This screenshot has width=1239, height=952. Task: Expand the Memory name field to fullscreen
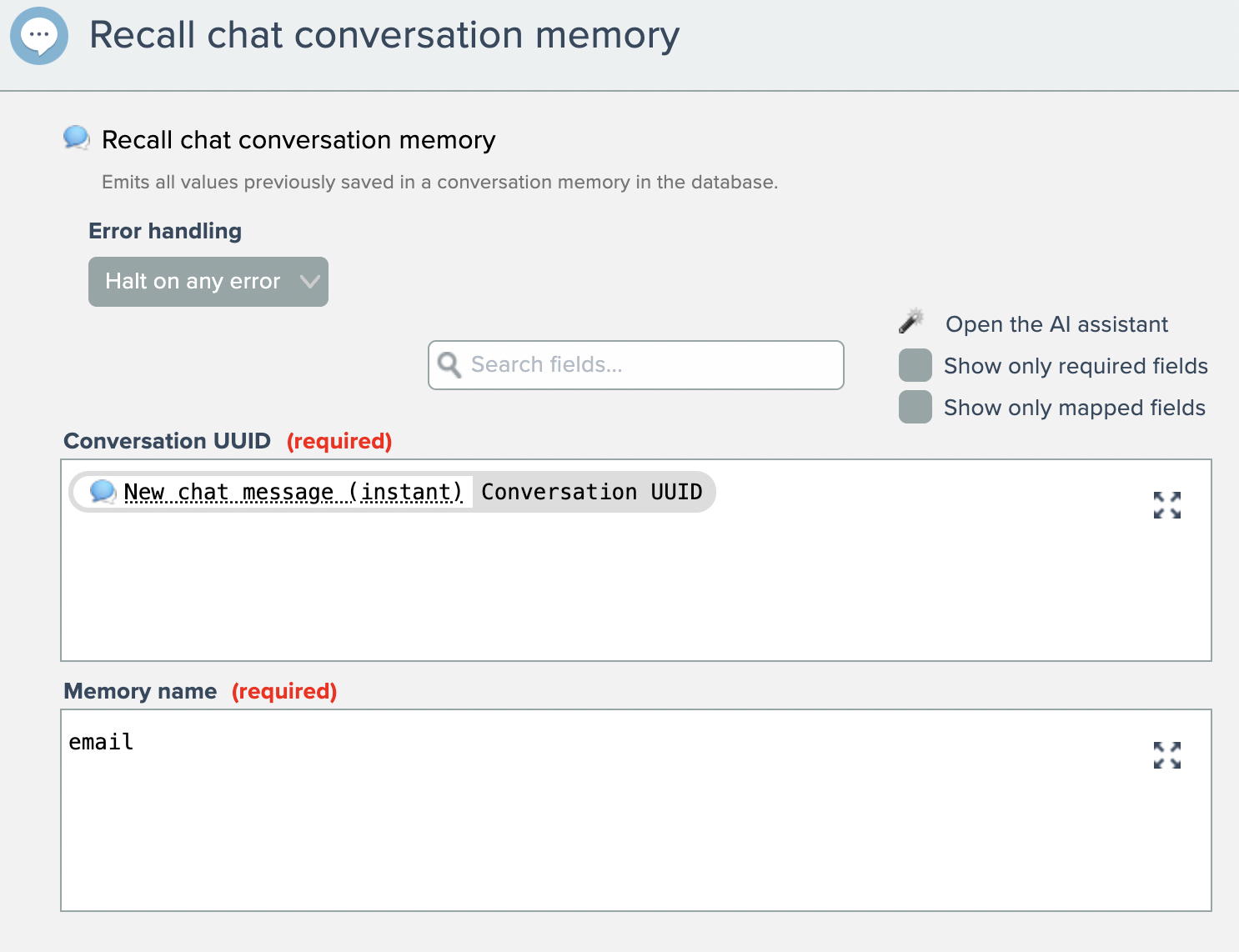point(1166,755)
